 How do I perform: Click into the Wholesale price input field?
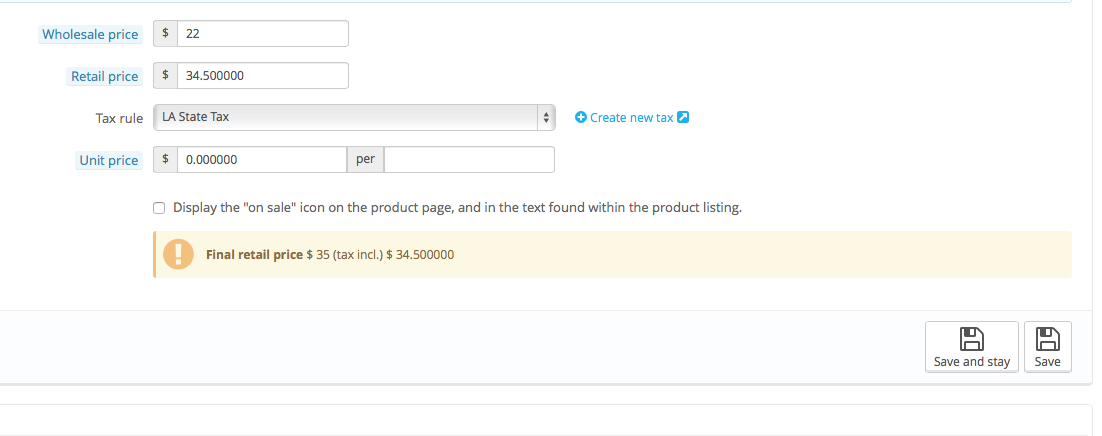pos(262,34)
